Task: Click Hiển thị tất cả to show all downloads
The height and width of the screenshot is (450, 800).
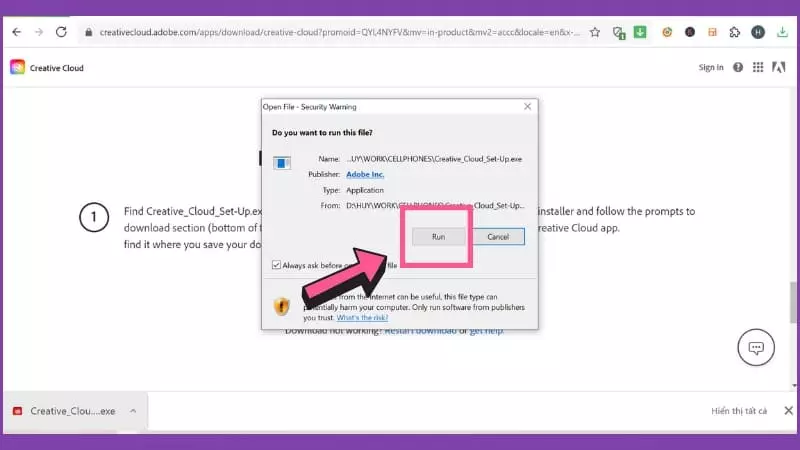Action: 739,411
